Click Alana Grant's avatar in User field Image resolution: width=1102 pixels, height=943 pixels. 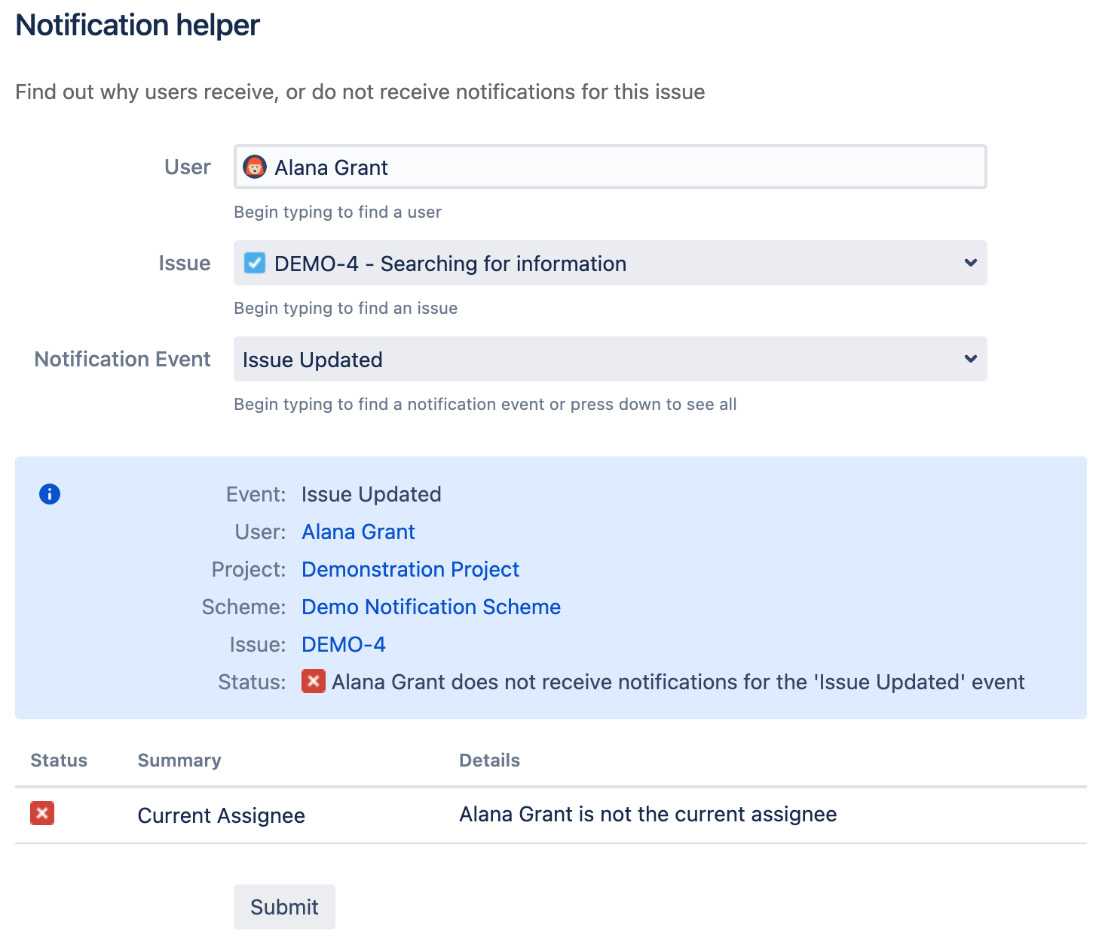255,167
